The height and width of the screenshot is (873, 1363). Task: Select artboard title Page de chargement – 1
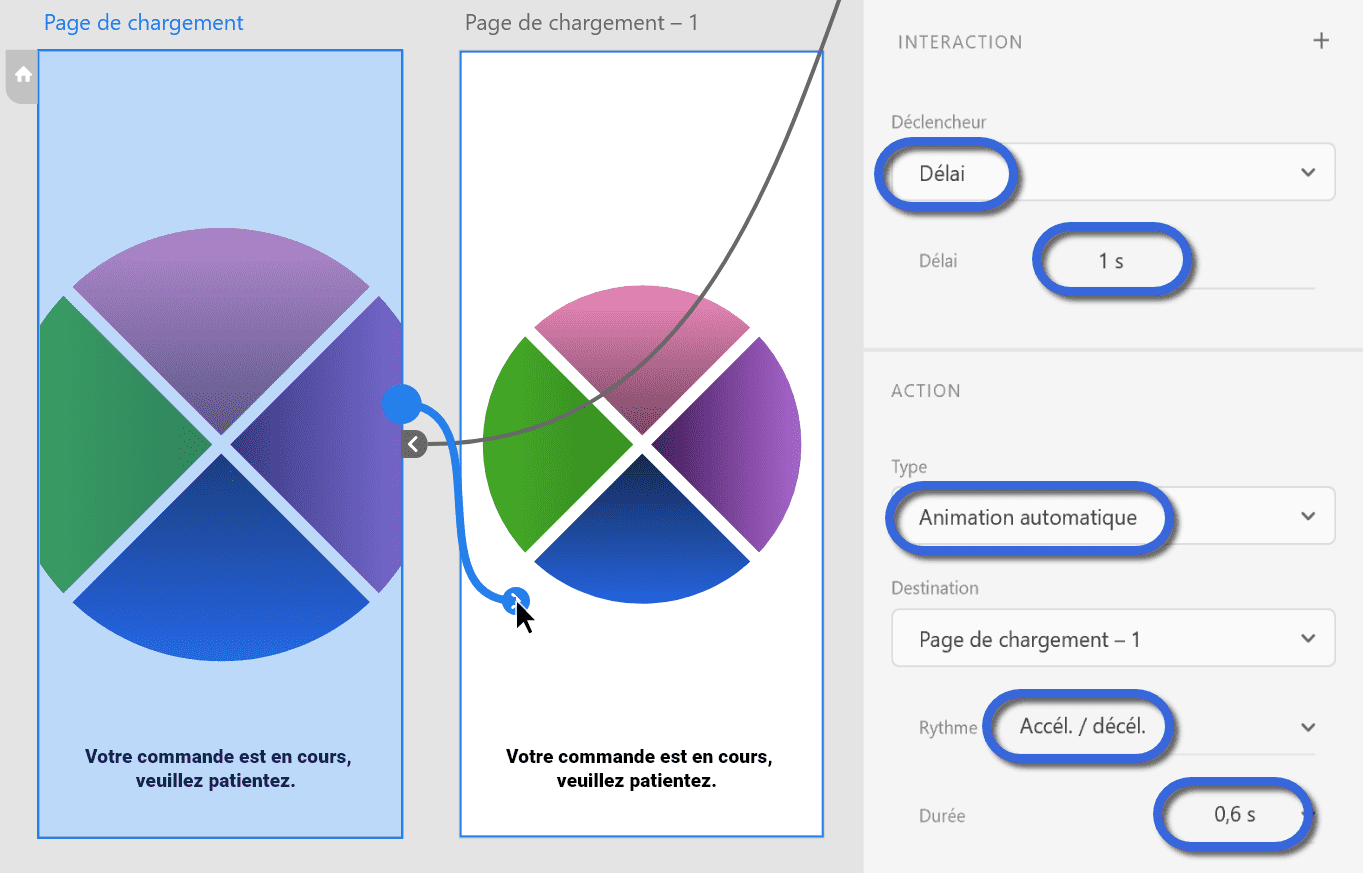pos(581,22)
